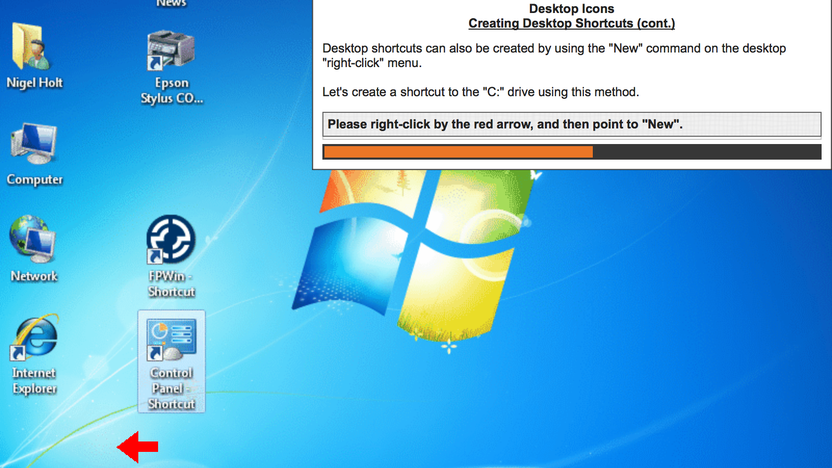The image size is (832, 468).
Task: Click the partially visible "News" label
Action: [171, 4]
